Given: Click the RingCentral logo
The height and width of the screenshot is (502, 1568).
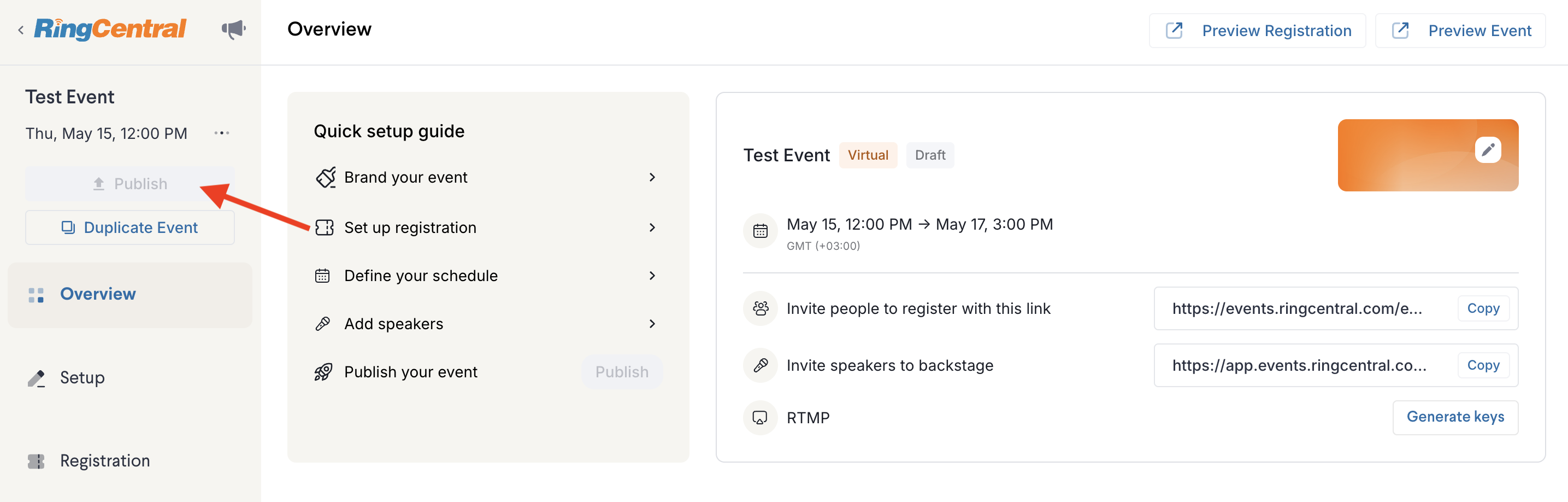Looking at the screenshot, I should tap(110, 28).
